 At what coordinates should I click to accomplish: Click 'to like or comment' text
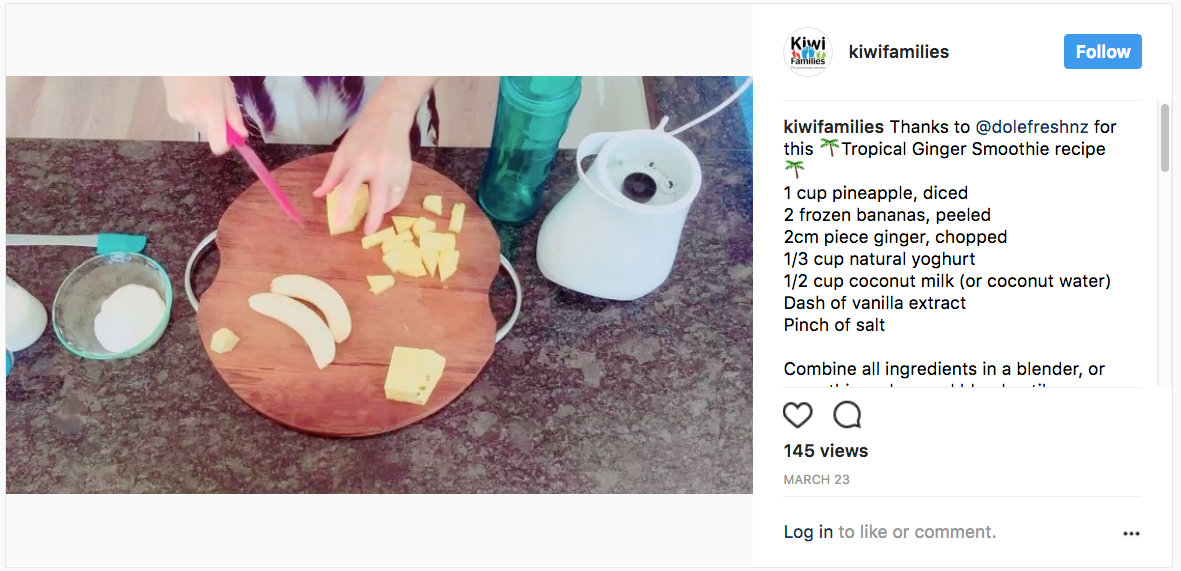pyautogui.click(x=917, y=532)
